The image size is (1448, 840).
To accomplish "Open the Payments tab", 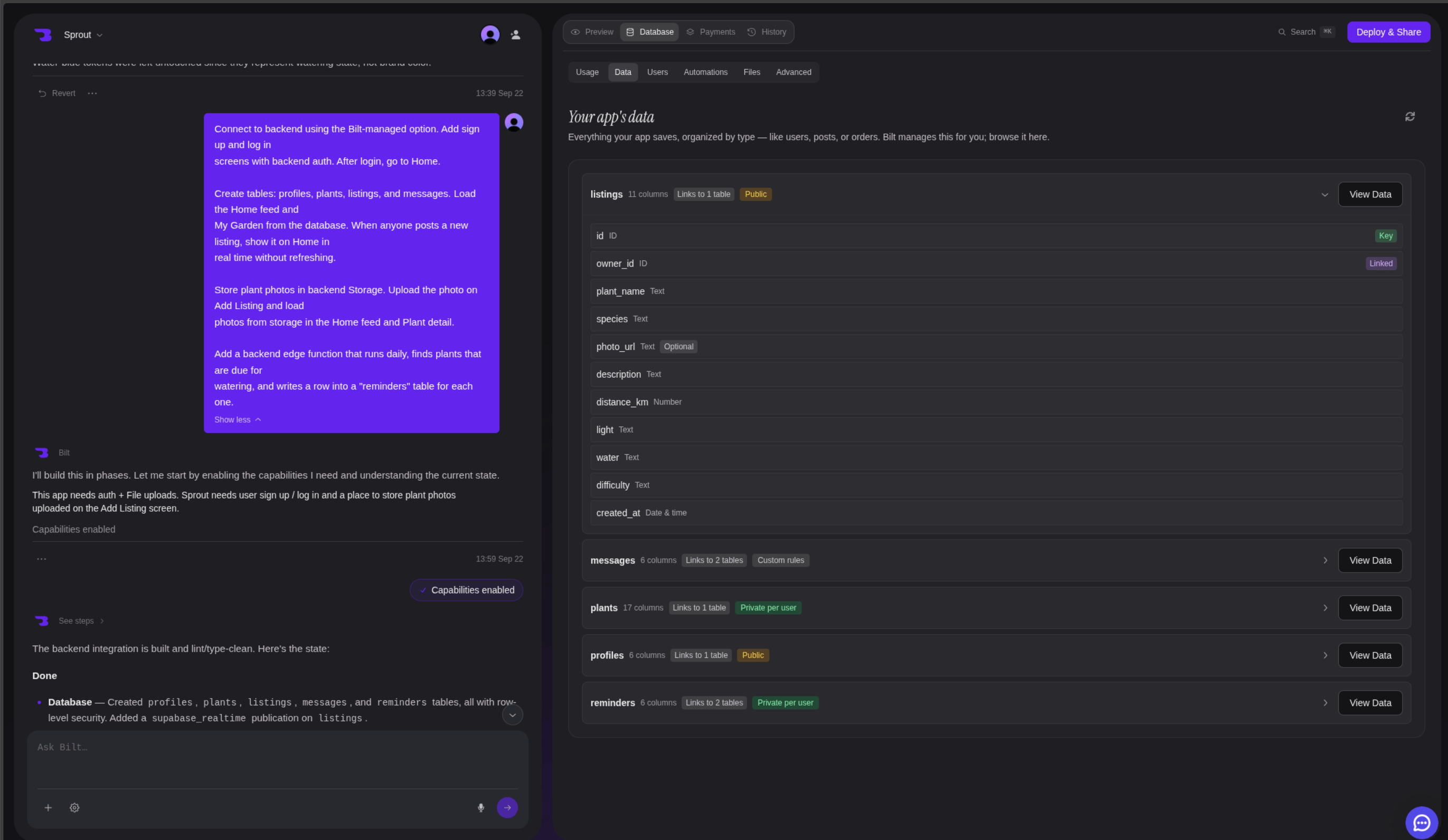I will pyautogui.click(x=711, y=32).
